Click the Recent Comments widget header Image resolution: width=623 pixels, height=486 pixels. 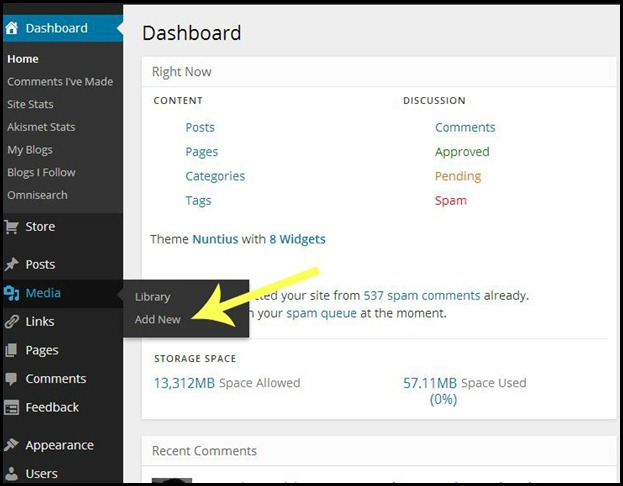pos(379,451)
